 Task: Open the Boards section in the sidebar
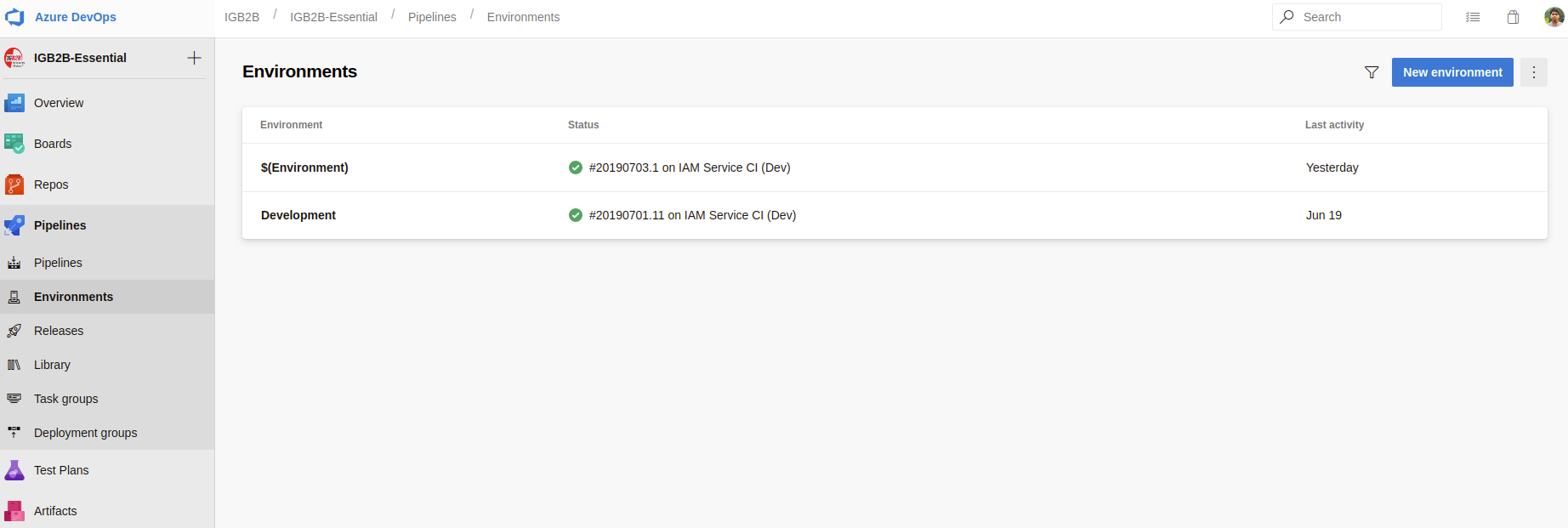coord(14,144)
